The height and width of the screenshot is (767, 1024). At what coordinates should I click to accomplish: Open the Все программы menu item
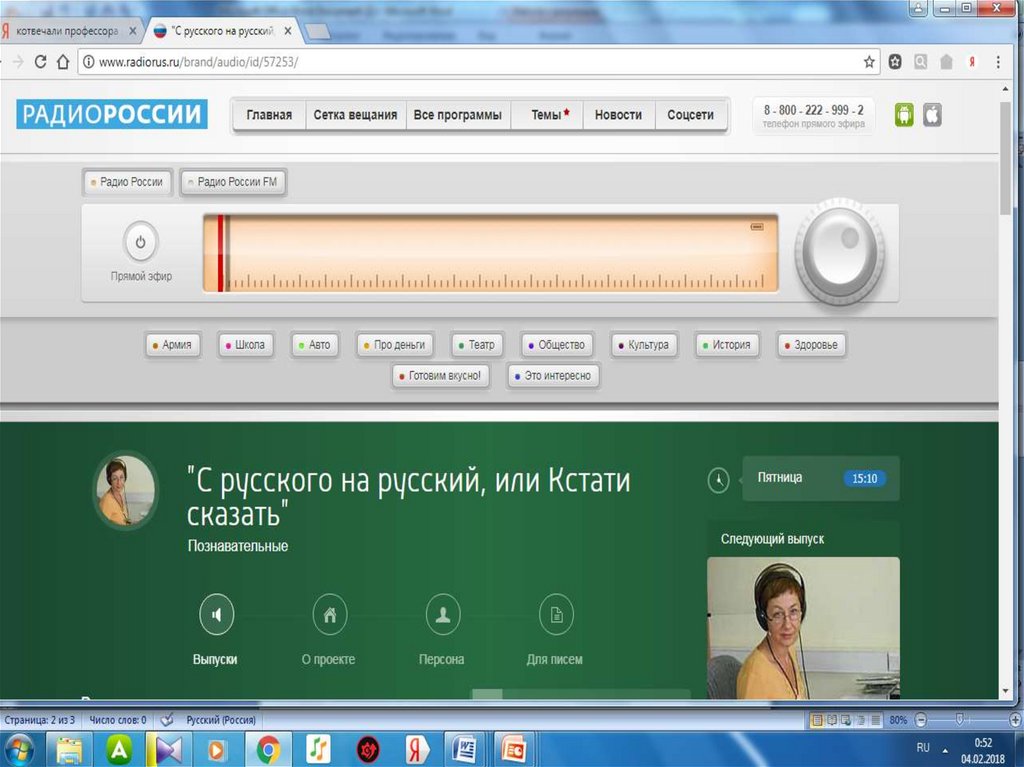458,115
